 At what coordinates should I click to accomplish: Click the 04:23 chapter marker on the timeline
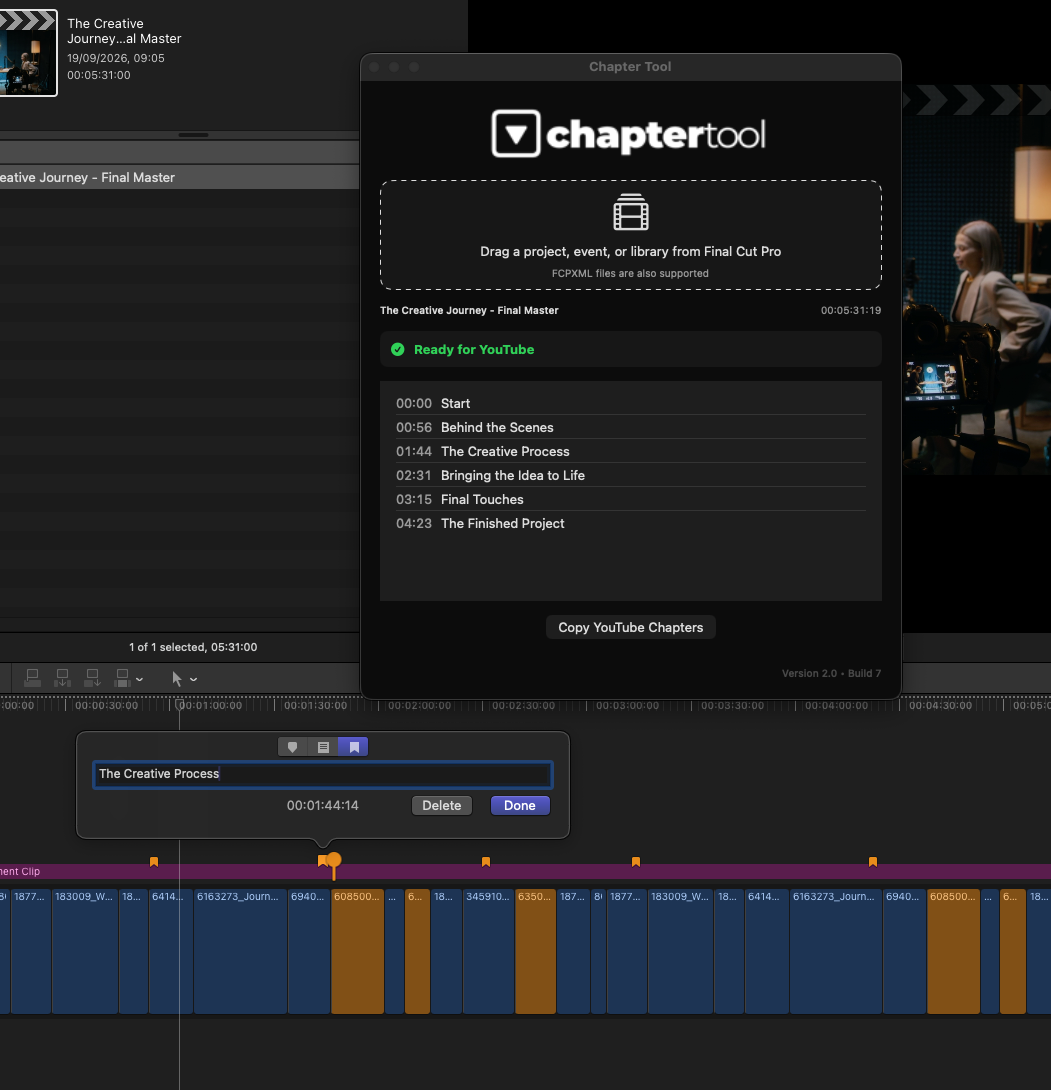click(x=872, y=862)
